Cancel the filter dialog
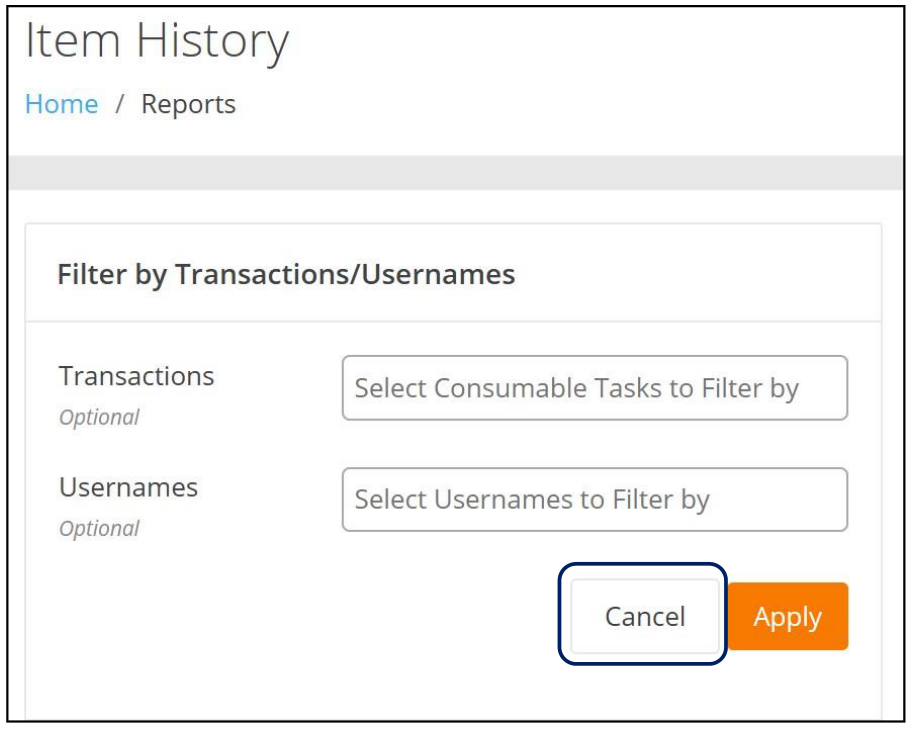This screenshot has height=729, width=912. click(645, 616)
